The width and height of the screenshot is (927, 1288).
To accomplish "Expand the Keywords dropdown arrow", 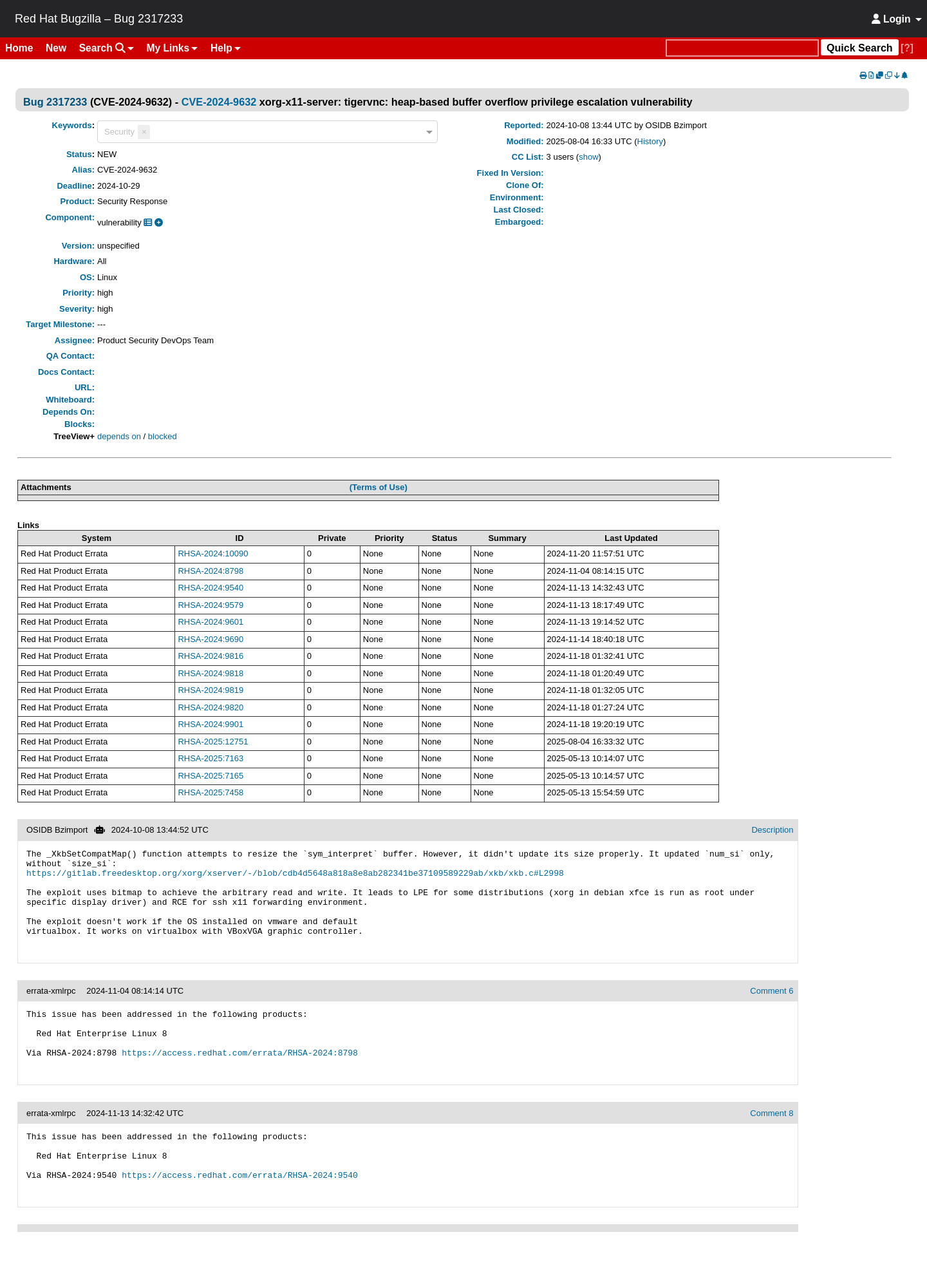I will (x=429, y=132).
